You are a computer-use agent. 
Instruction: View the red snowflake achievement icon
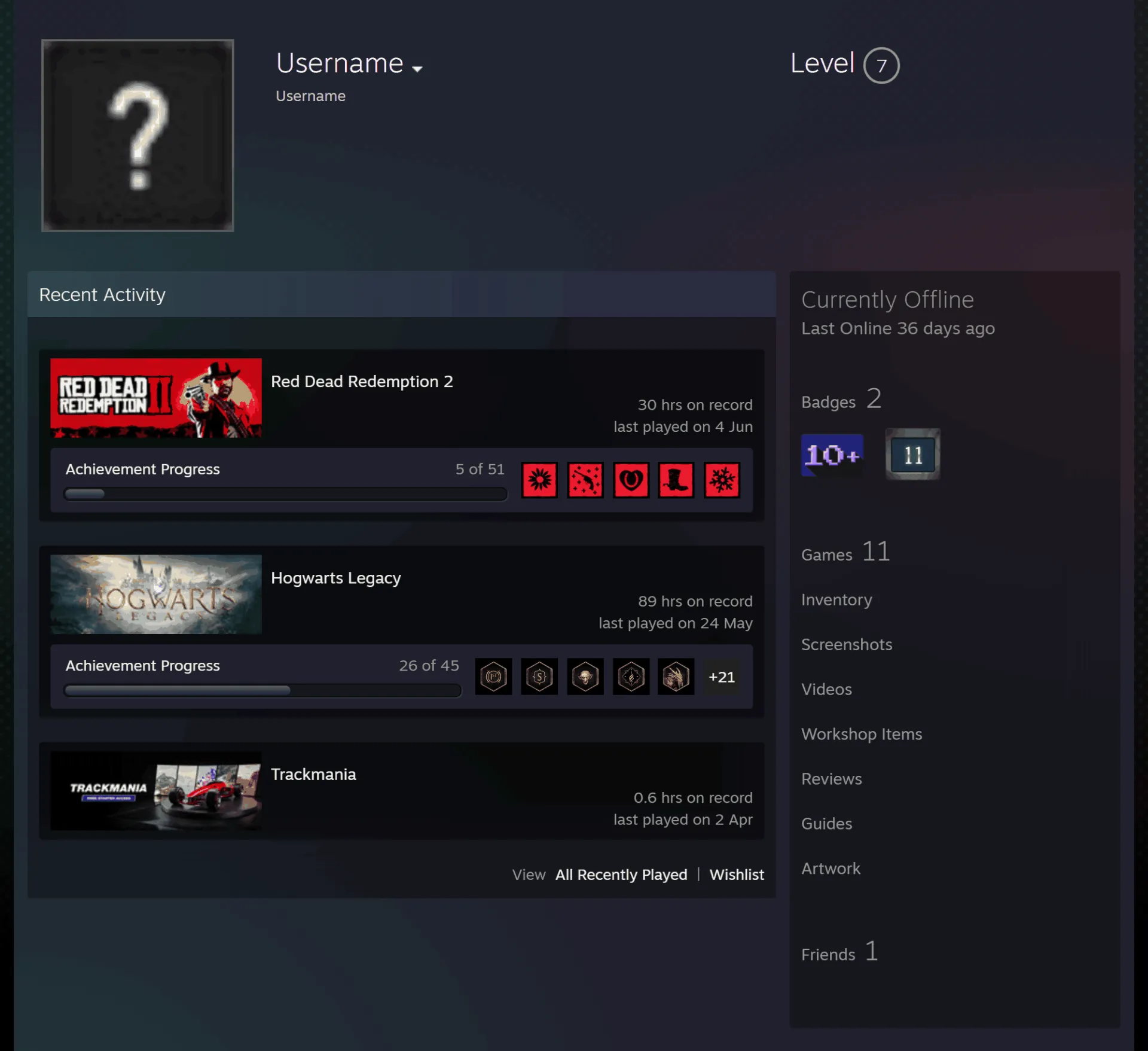(x=722, y=480)
